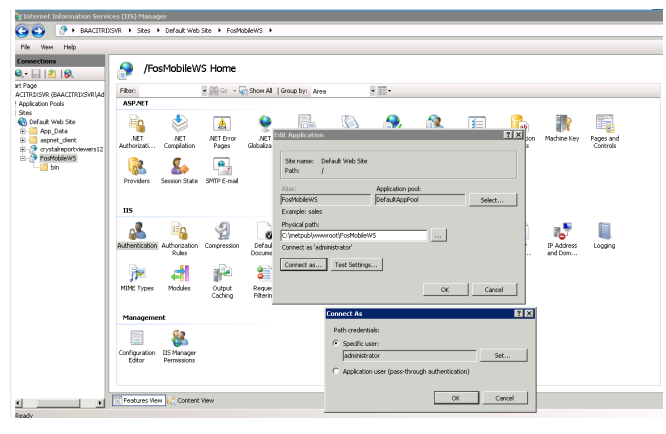
Task: Open IIS Authorization Rules feature
Action: click(x=179, y=239)
